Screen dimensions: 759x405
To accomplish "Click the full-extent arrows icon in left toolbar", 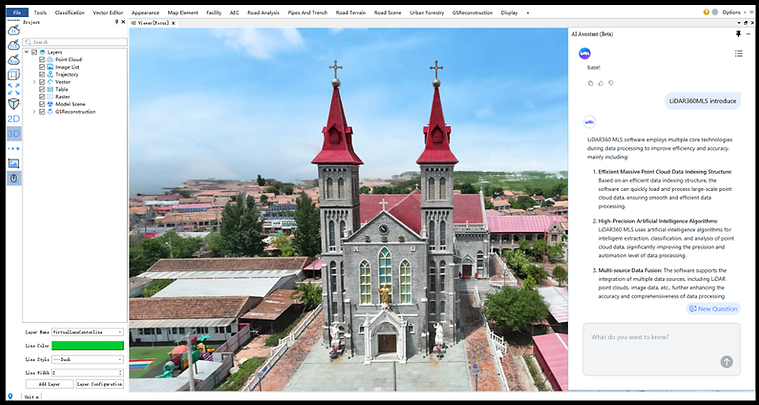I will (x=14, y=89).
